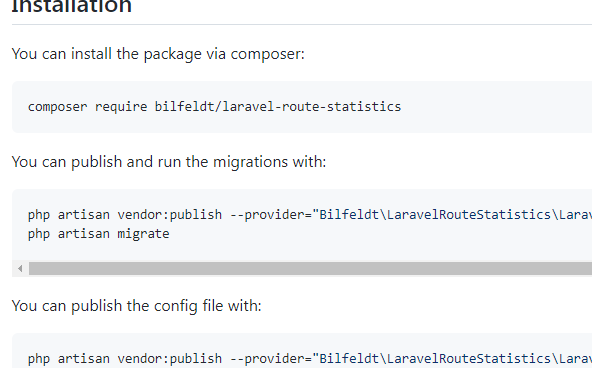
Task: Click the word 'composer' in the code block
Action: tap(57, 107)
